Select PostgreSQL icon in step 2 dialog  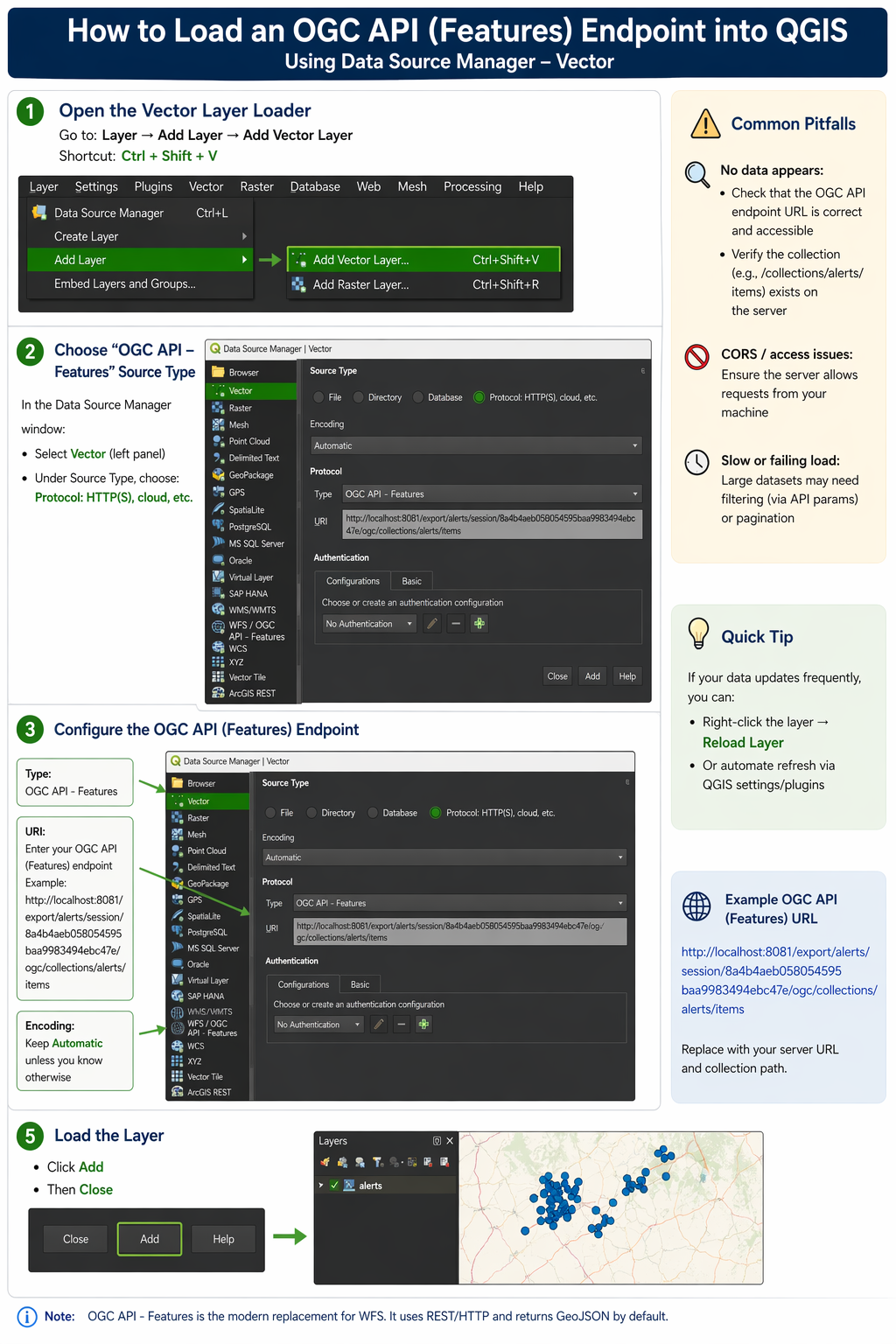click(219, 526)
